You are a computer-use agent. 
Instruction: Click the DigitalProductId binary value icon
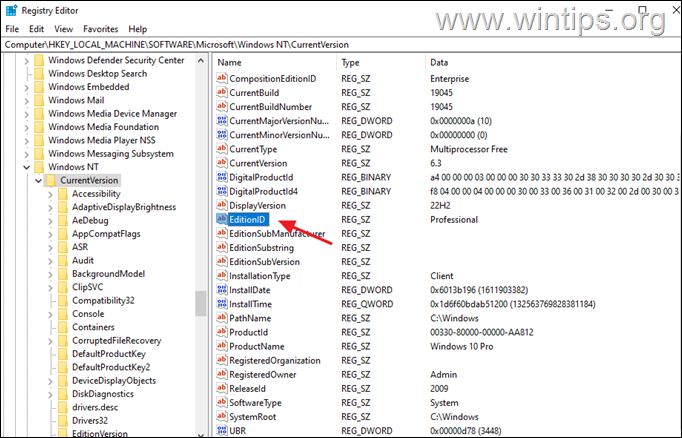point(222,177)
